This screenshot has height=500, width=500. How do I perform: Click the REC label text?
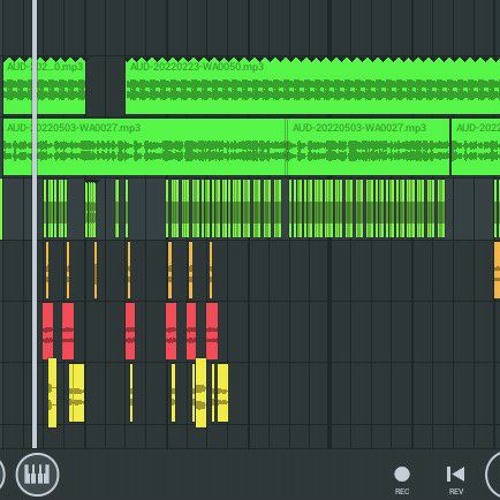402,491
